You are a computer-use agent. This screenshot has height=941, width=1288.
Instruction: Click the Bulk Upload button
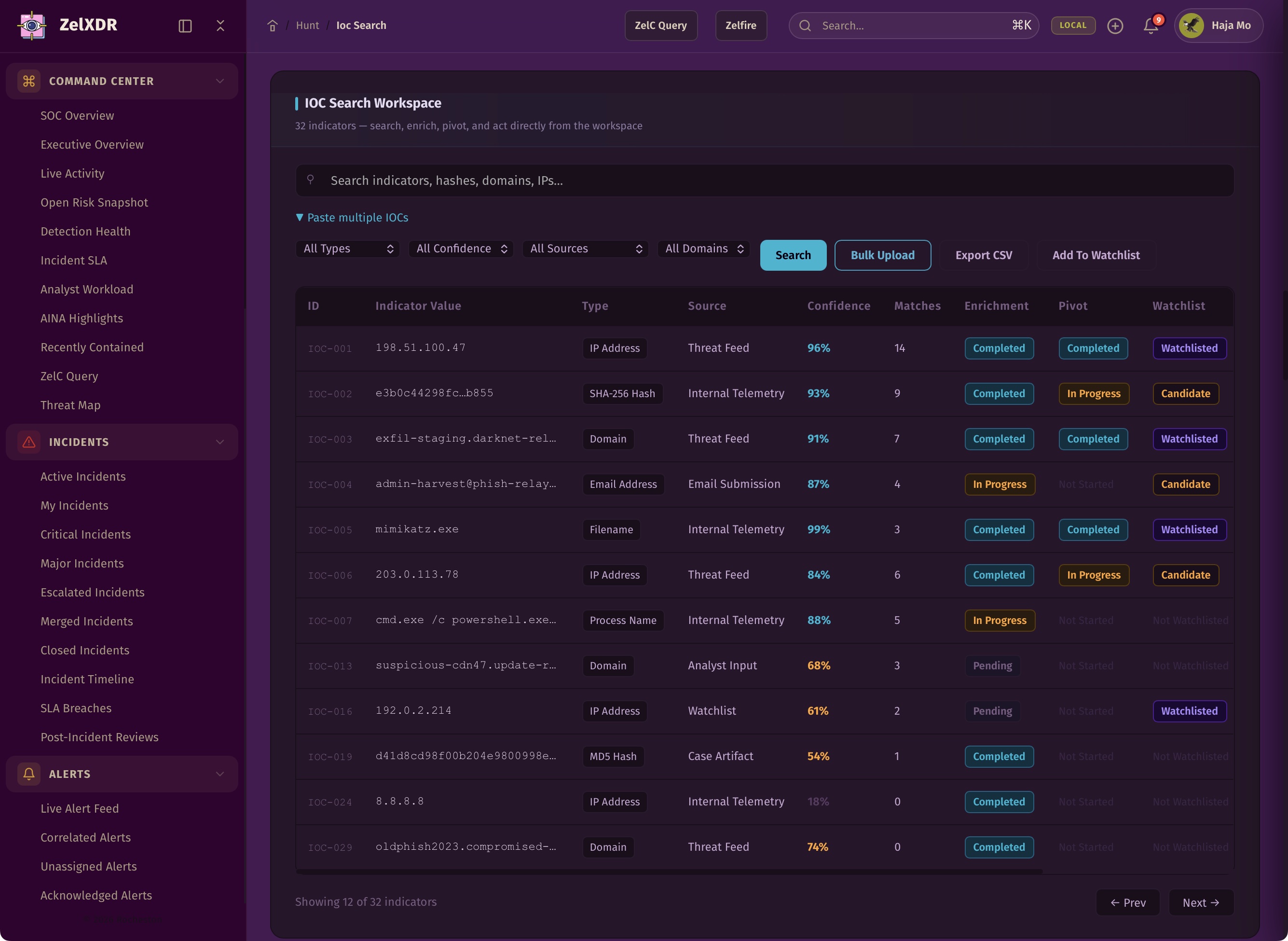tap(882, 255)
